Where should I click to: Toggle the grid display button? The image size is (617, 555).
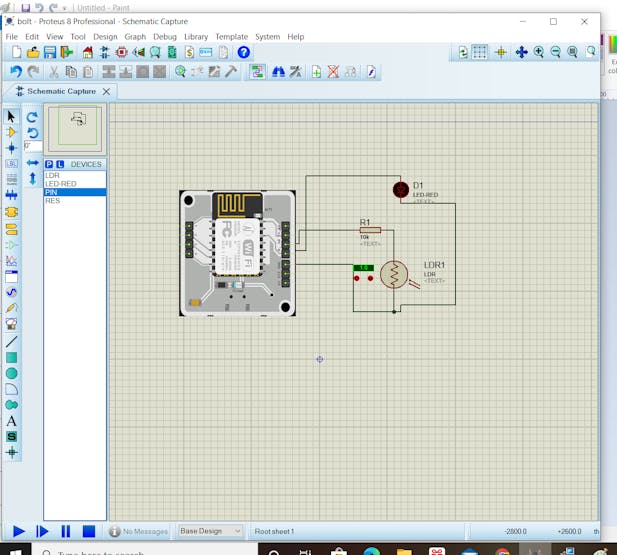point(480,52)
